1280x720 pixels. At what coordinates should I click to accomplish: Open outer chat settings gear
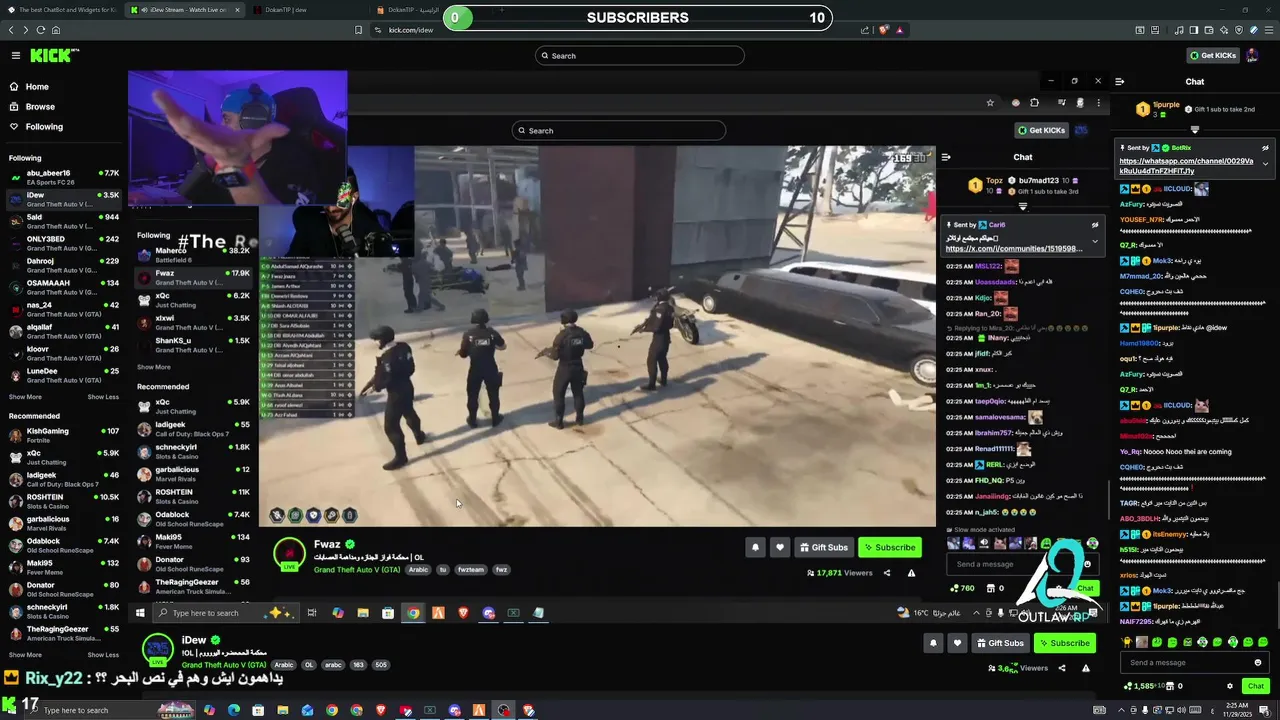pos(1230,686)
